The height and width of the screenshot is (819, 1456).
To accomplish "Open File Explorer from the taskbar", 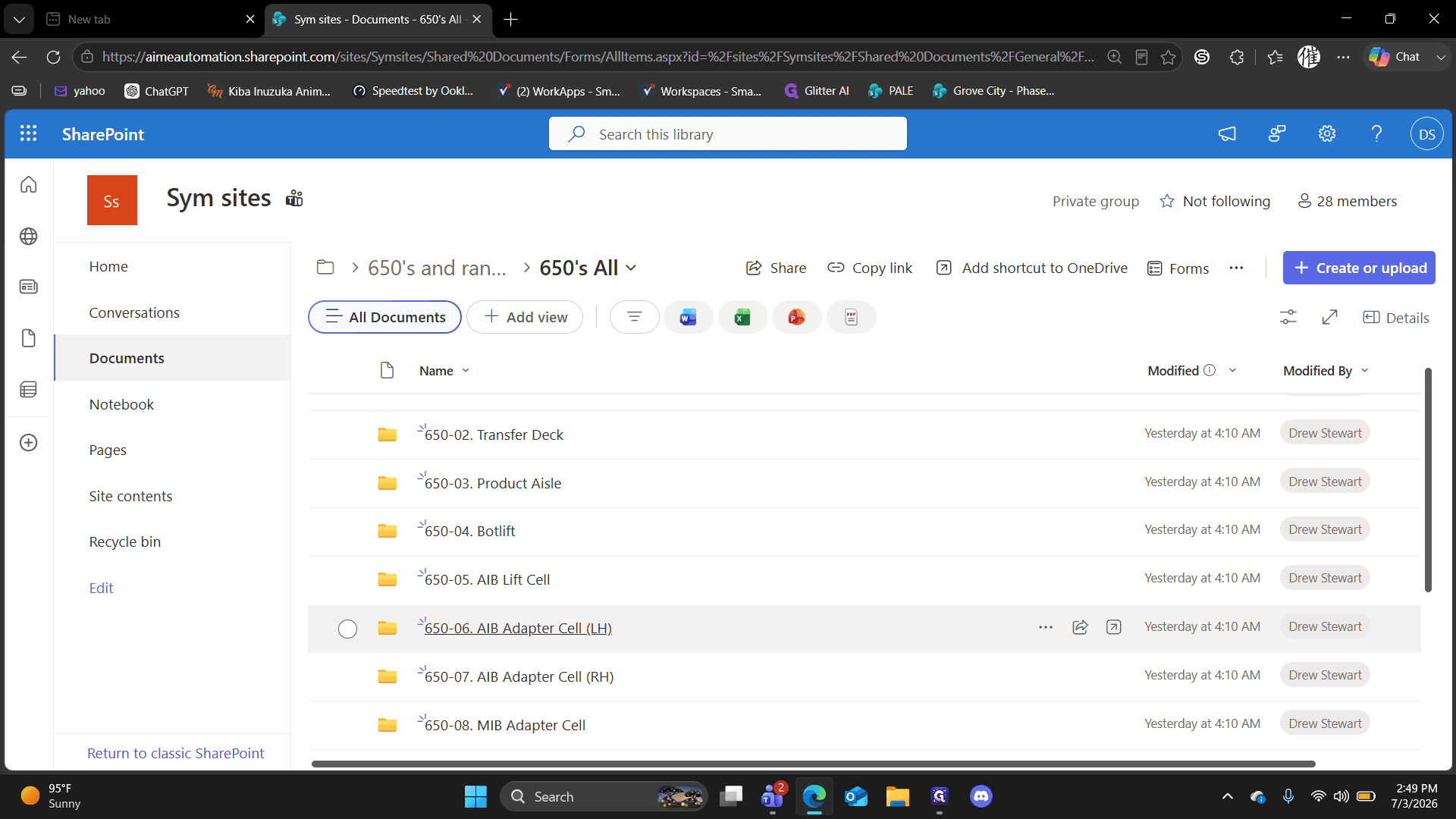I will 897,796.
